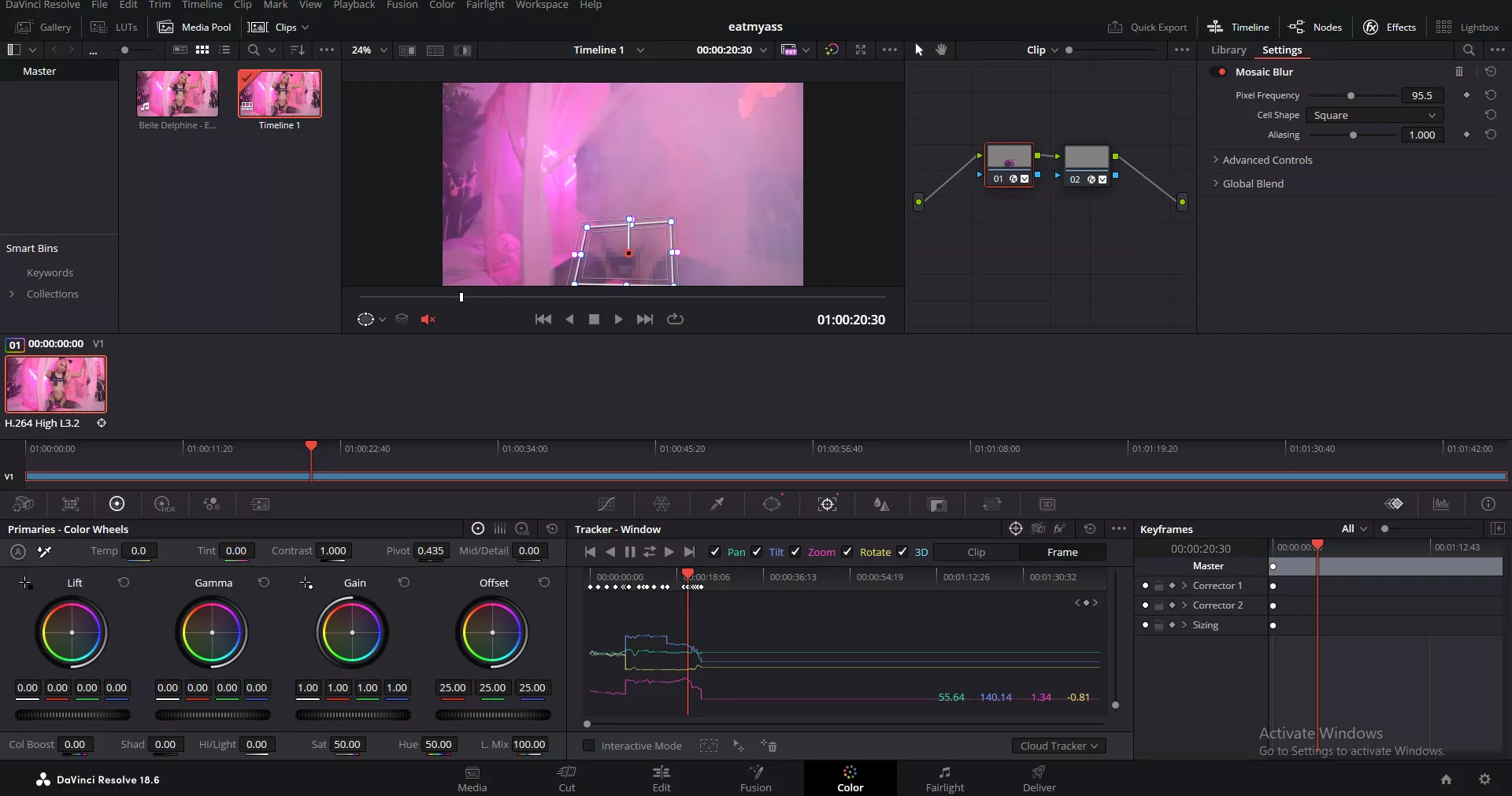Enable Interactive Mode checkbox
The height and width of the screenshot is (796, 1512).
588,746
